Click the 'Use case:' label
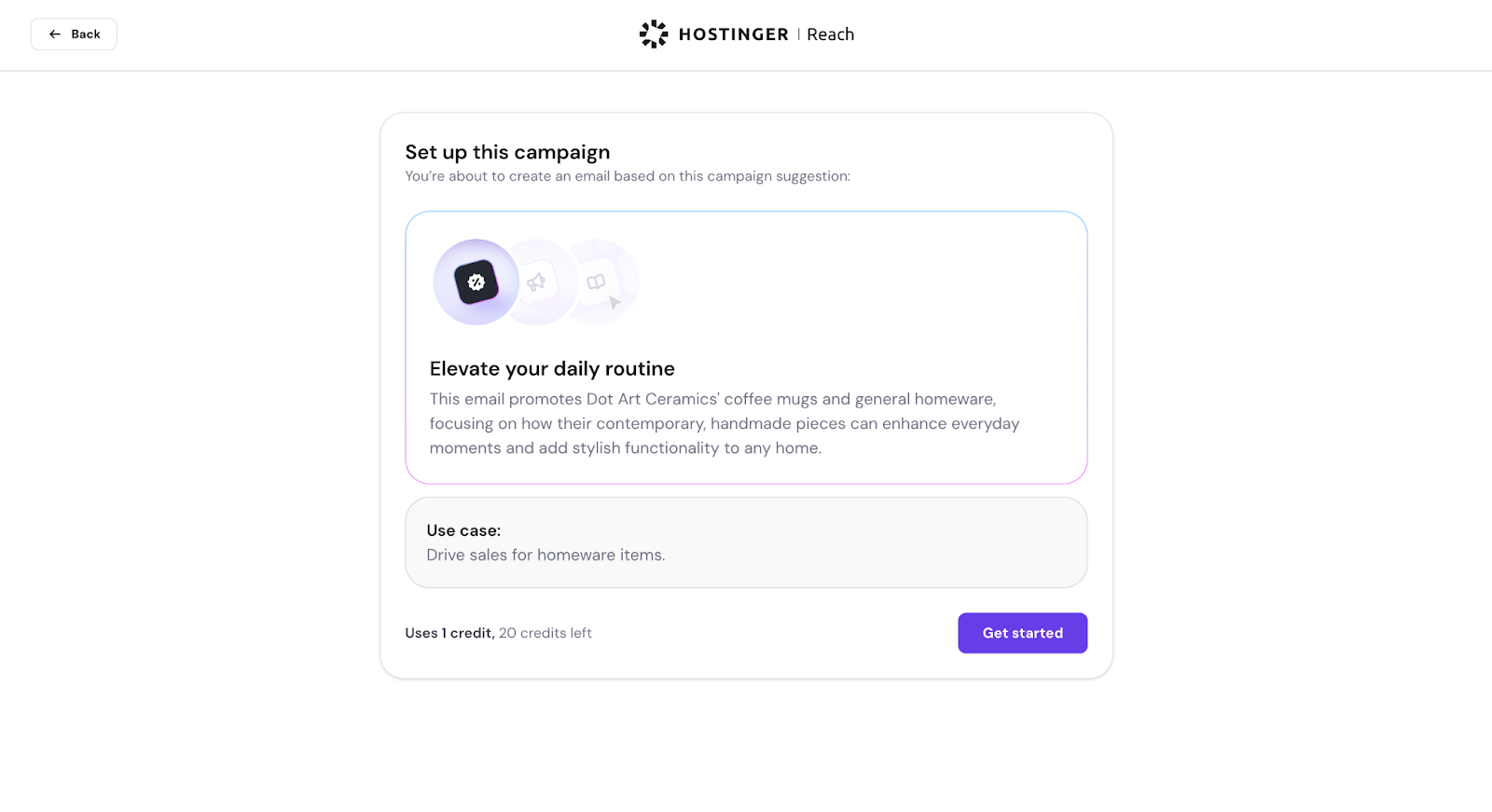Viewport: 1492px width, 812px height. click(x=463, y=530)
